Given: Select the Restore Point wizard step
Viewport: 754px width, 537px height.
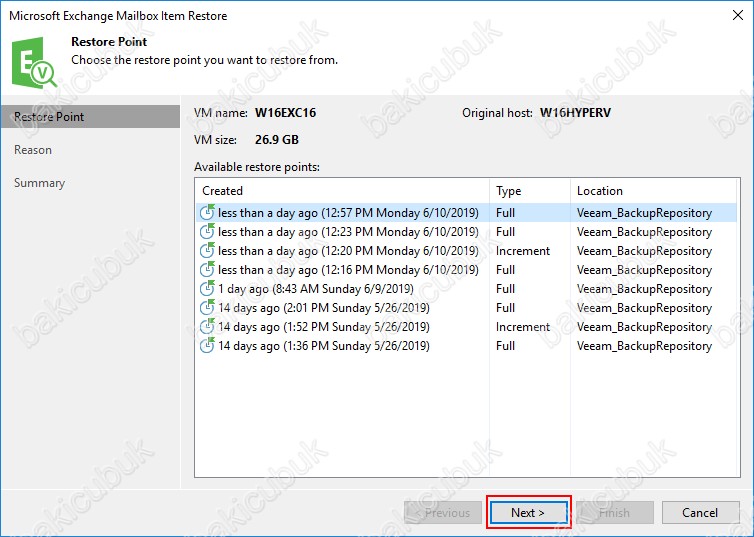Looking at the screenshot, I should click(x=90, y=117).
